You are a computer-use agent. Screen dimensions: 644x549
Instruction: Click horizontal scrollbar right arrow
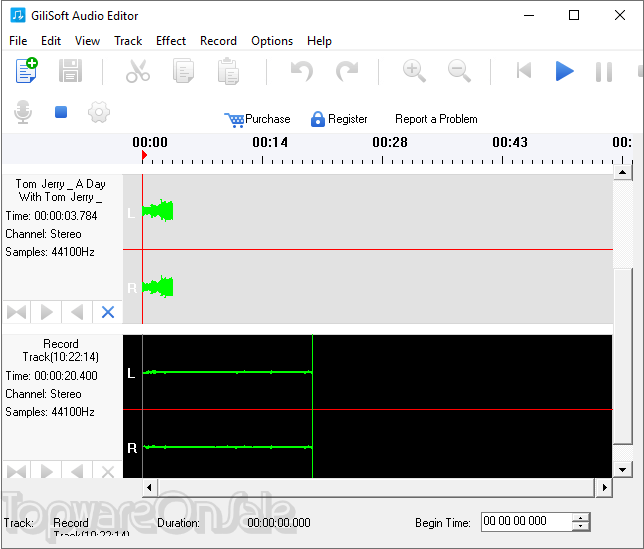604,487
